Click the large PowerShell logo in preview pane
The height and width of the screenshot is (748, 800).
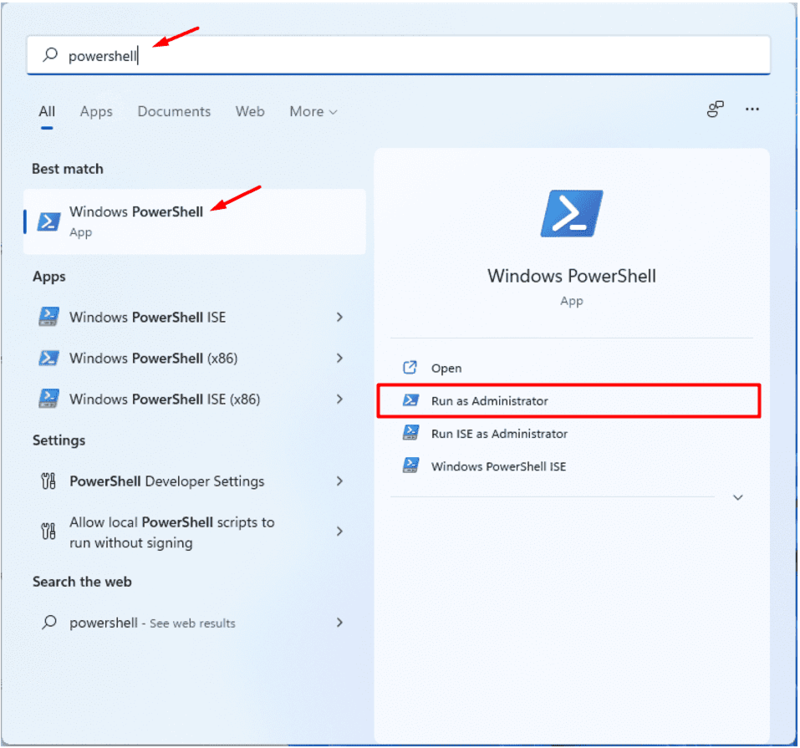tap(572, 213)
